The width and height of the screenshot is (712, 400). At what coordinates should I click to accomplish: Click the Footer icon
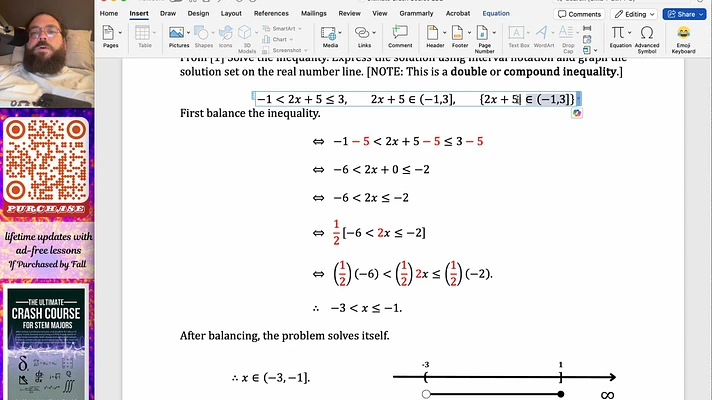(x=458, y=33)
